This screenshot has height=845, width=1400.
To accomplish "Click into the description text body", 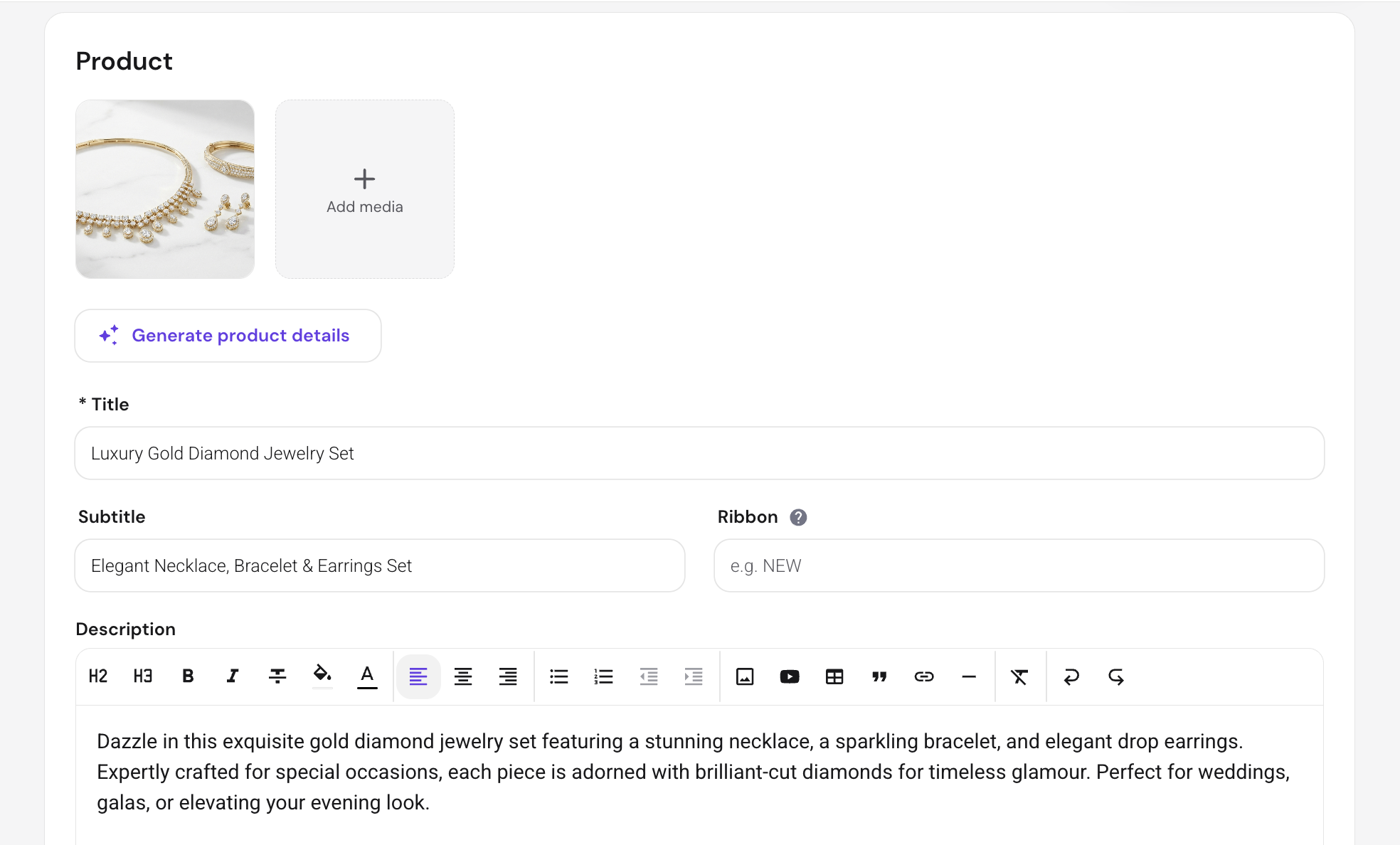I will tap(694, 772).
